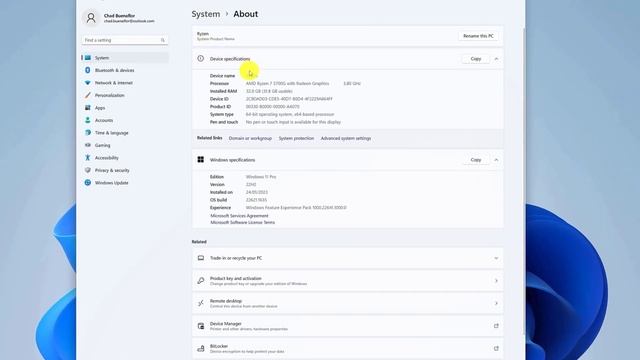The width and height of the screenshot is (640, 360).
Task: Click the key icon for Product key and activation
Action: coord(201,281)
